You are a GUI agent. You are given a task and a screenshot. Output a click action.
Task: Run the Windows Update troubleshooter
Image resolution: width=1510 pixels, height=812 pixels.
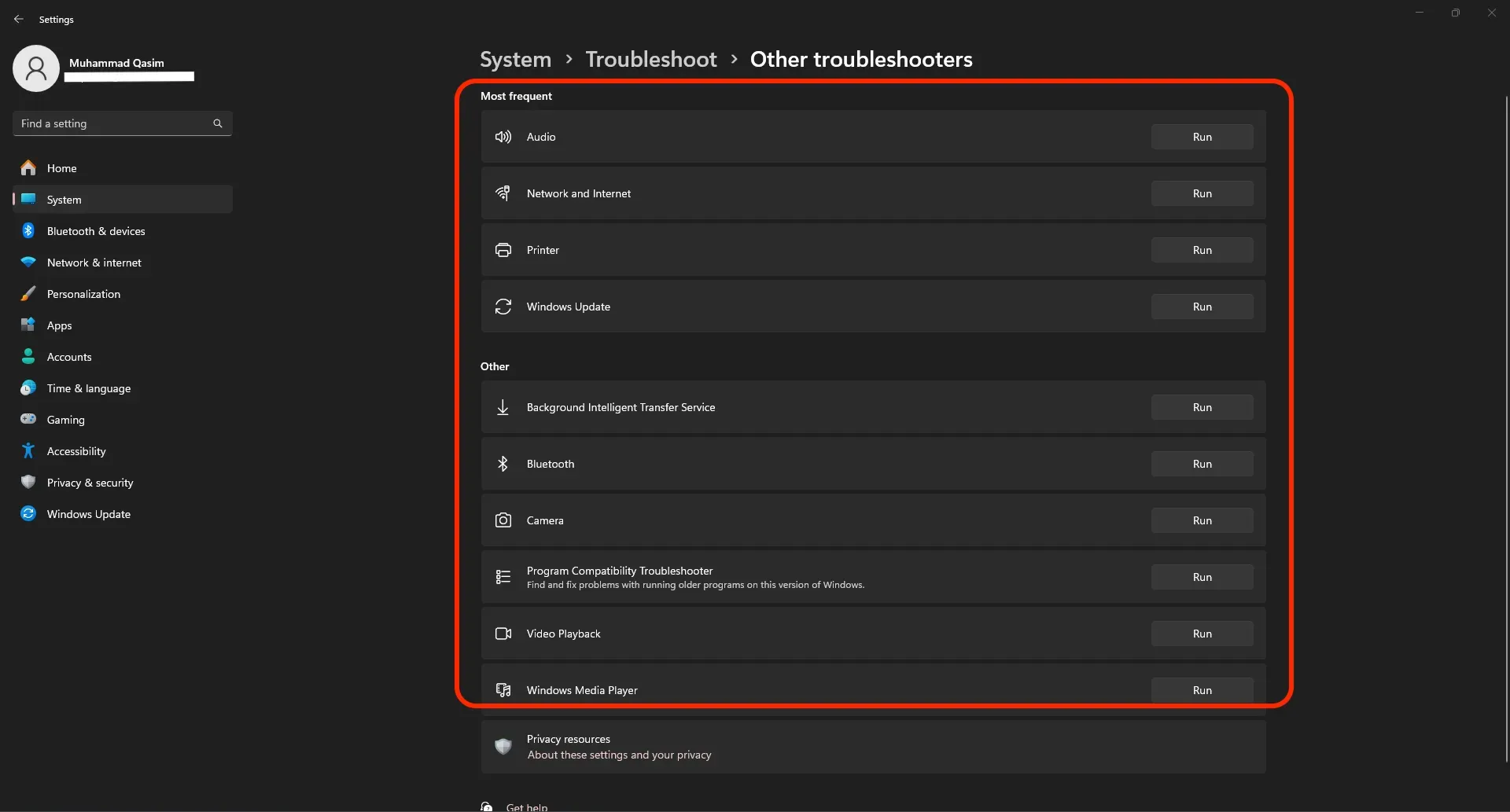pos(1202,307)
